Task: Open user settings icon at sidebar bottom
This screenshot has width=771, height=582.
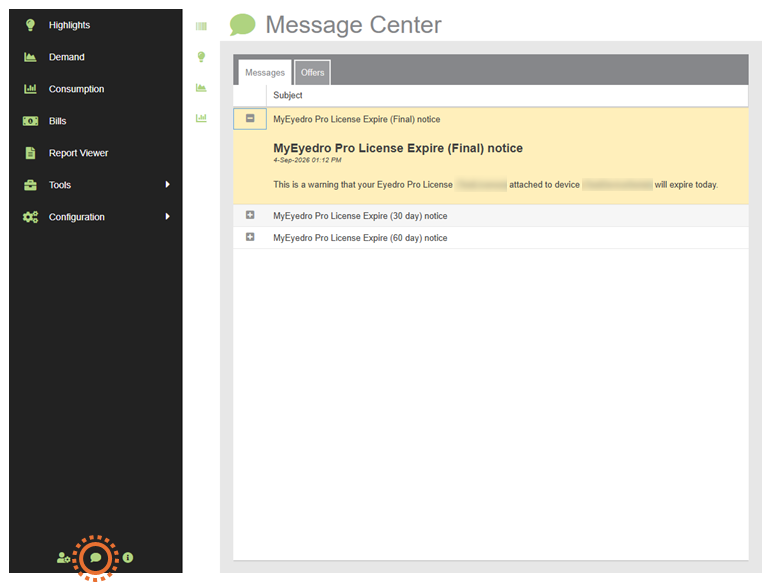Action: pos(63,557)
